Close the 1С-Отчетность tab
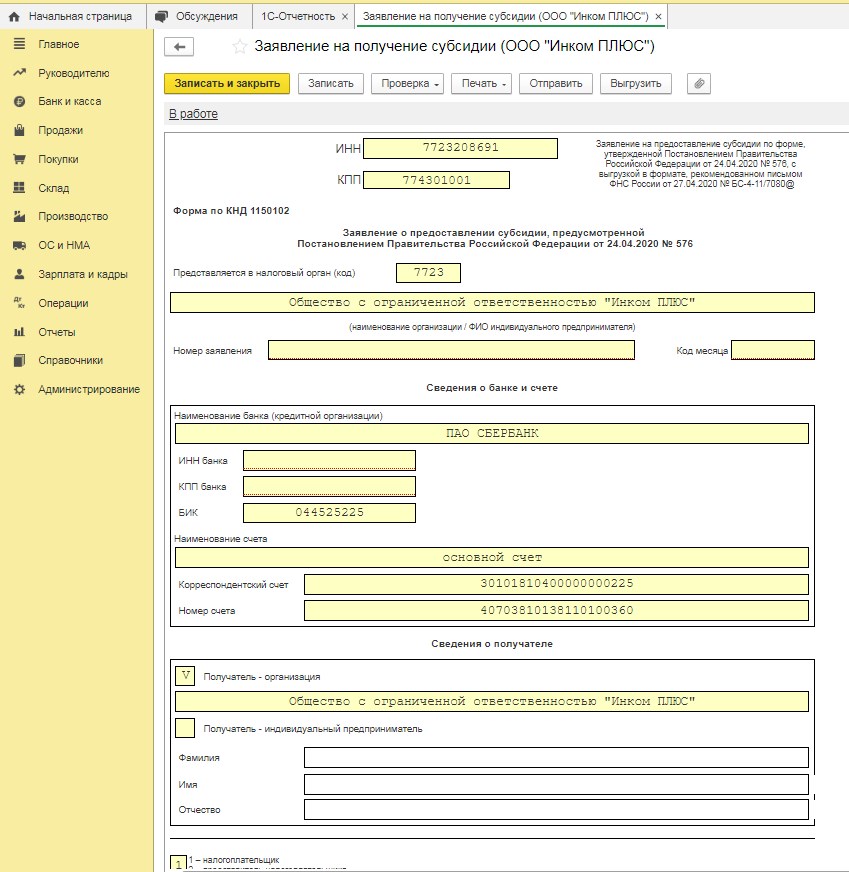Image resolution: width=849 pixels, height=872 pixels. click(345, 17)
